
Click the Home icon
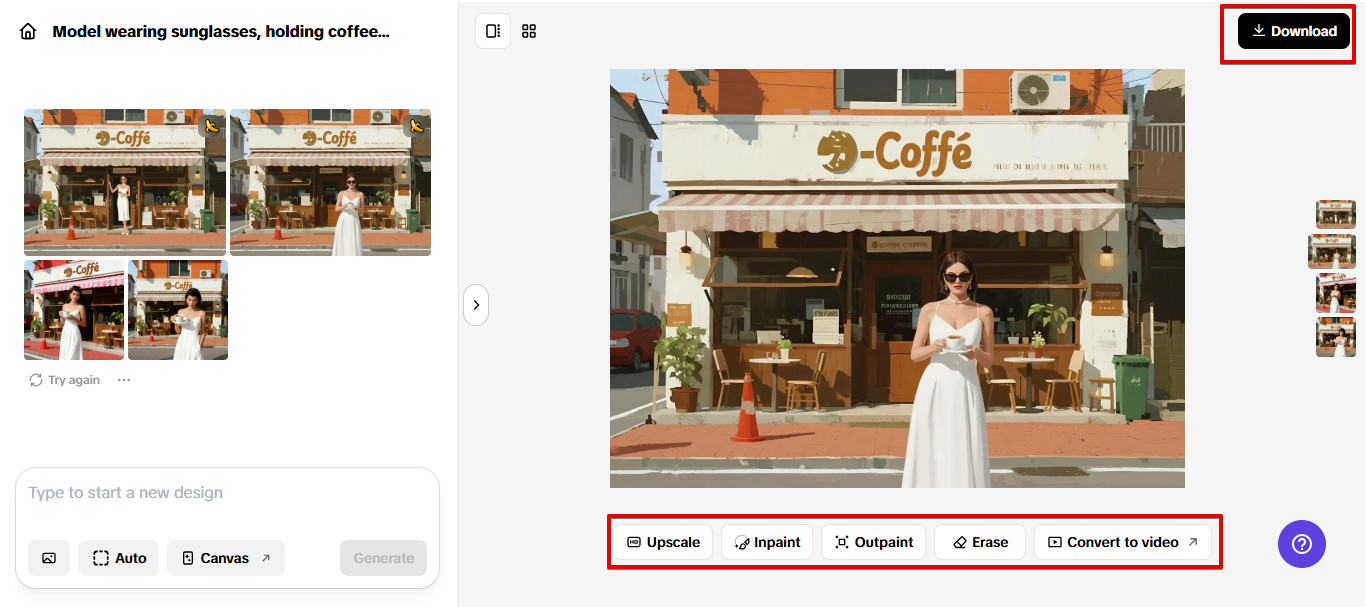coord(27,30)
